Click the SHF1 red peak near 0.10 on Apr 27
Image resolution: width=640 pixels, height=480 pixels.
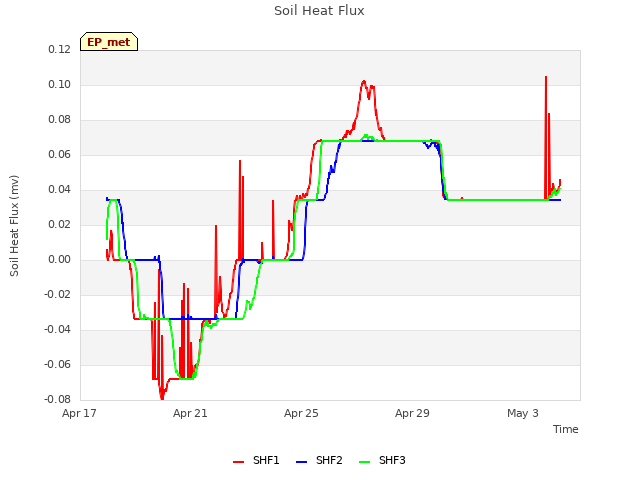pos(364,81)
